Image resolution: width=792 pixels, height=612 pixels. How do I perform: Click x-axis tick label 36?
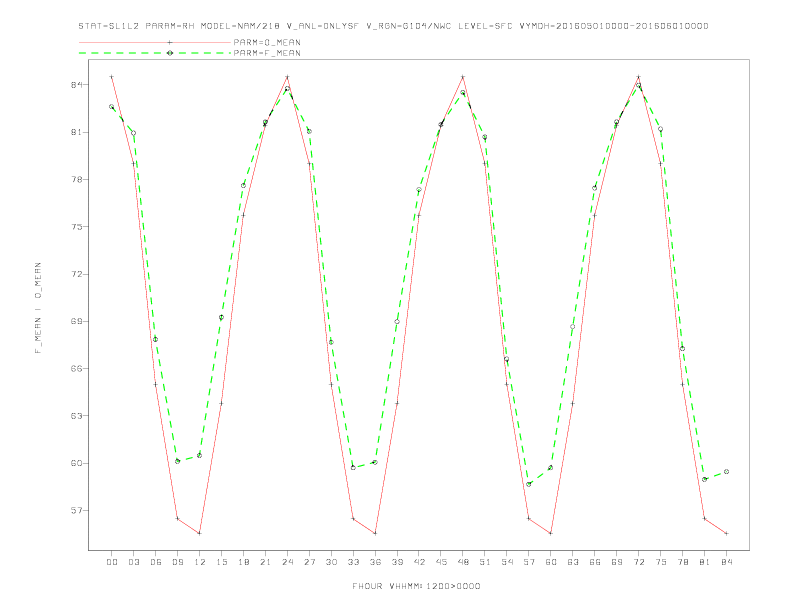click(x=375, y=562)
